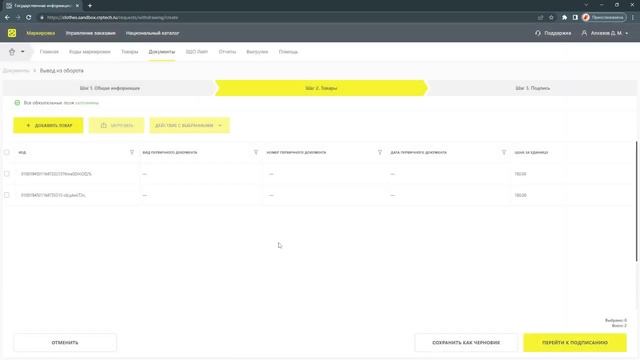
Task: Go forward in the browser
Action: [18, 18]
